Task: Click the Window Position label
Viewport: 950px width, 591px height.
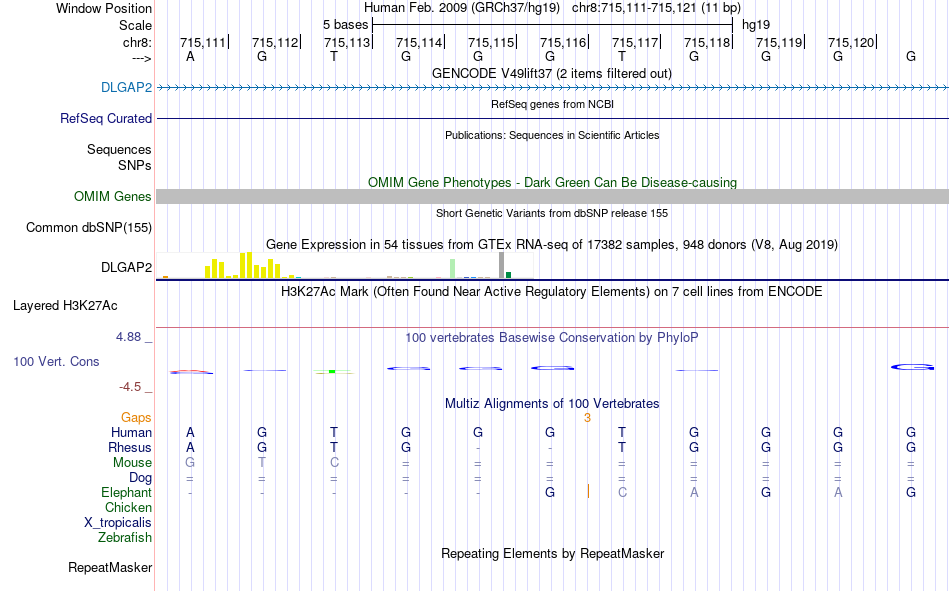Action: click(104, 8)
